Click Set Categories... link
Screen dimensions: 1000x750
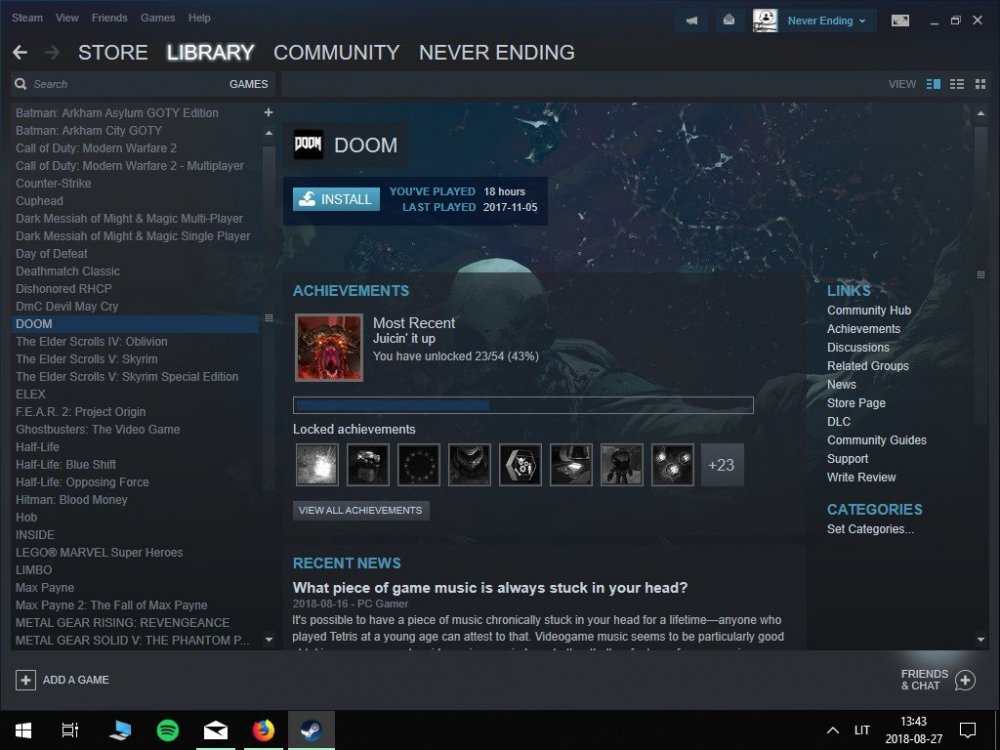[870, 529]
